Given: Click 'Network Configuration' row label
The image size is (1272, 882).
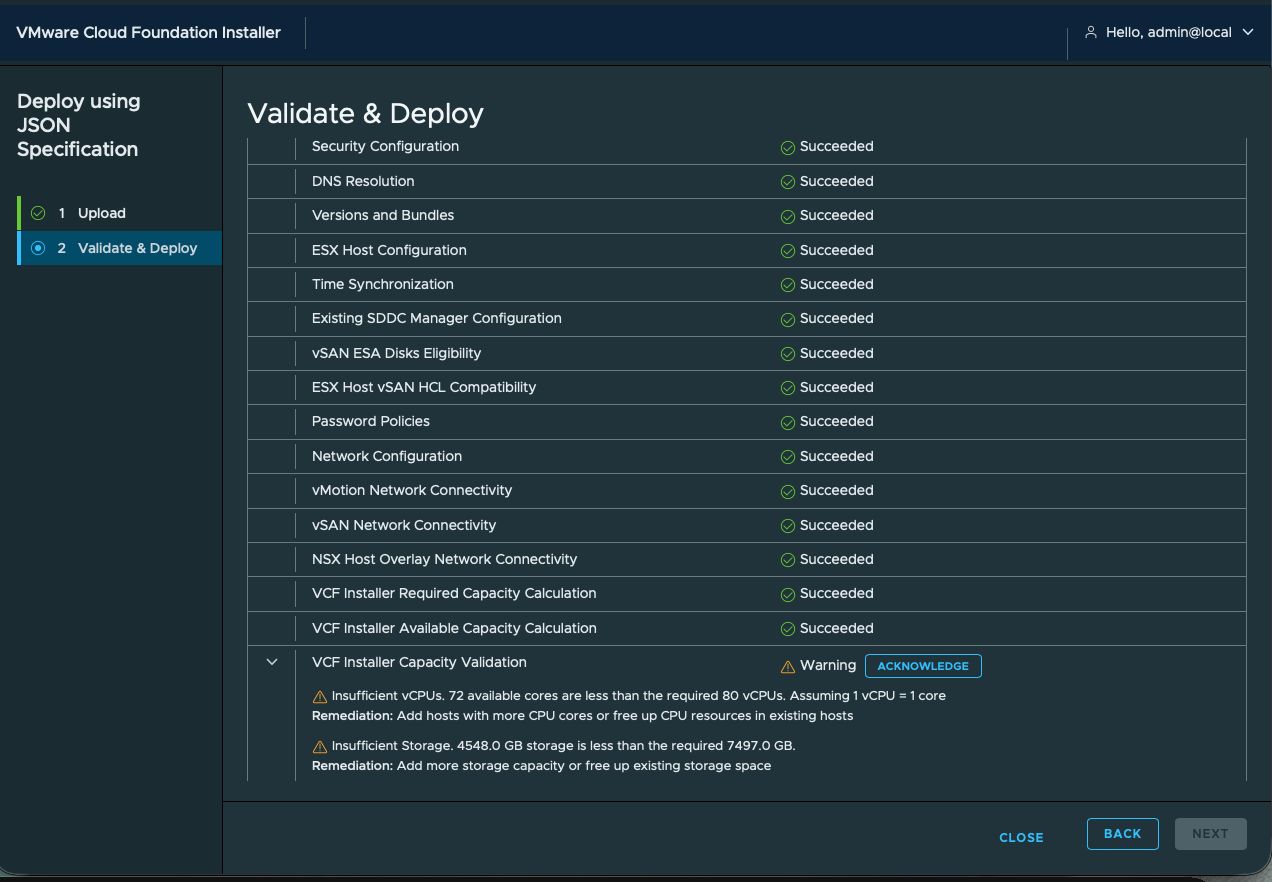Looking at the screenshot, I should click(x=387, y=456).
